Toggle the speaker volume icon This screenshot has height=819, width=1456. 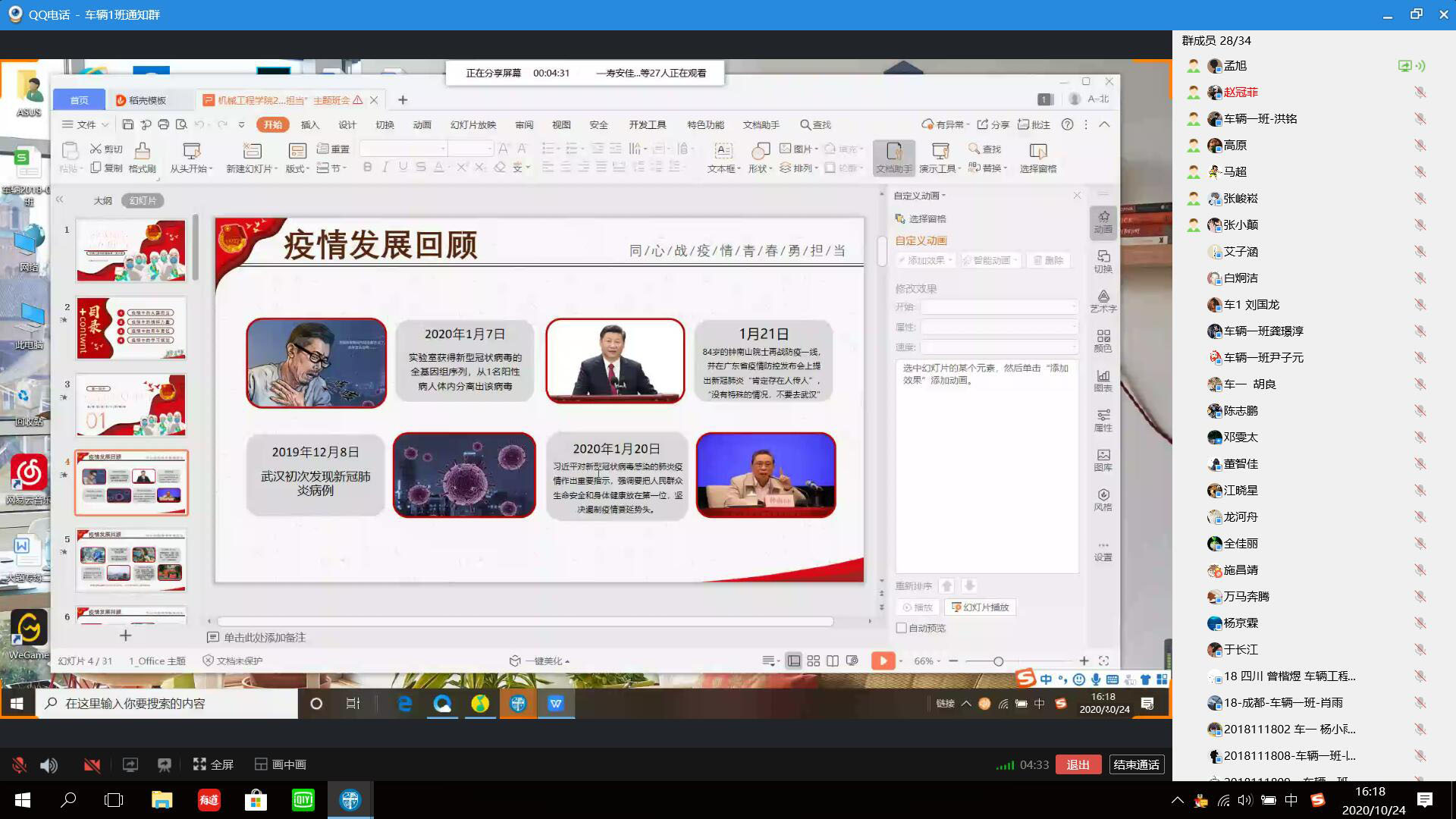point(49,765)
